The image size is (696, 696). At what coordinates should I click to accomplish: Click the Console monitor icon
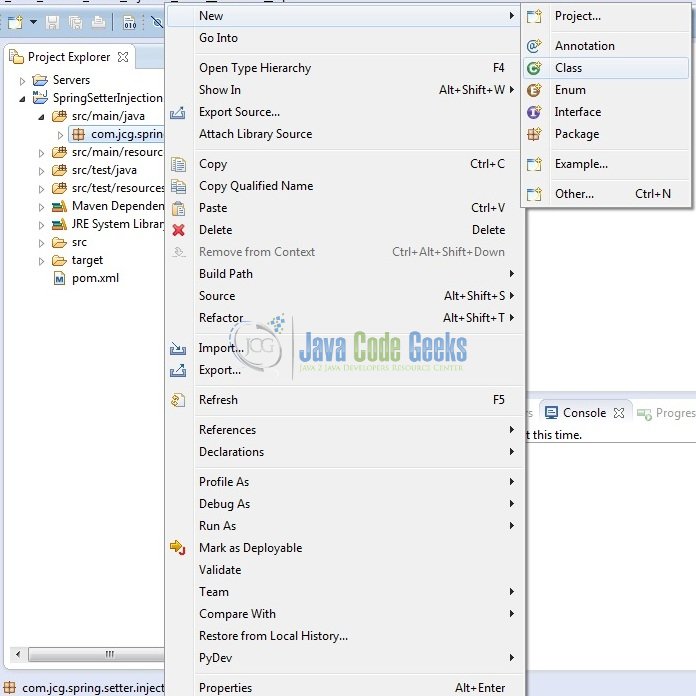[x=551, y=413]
